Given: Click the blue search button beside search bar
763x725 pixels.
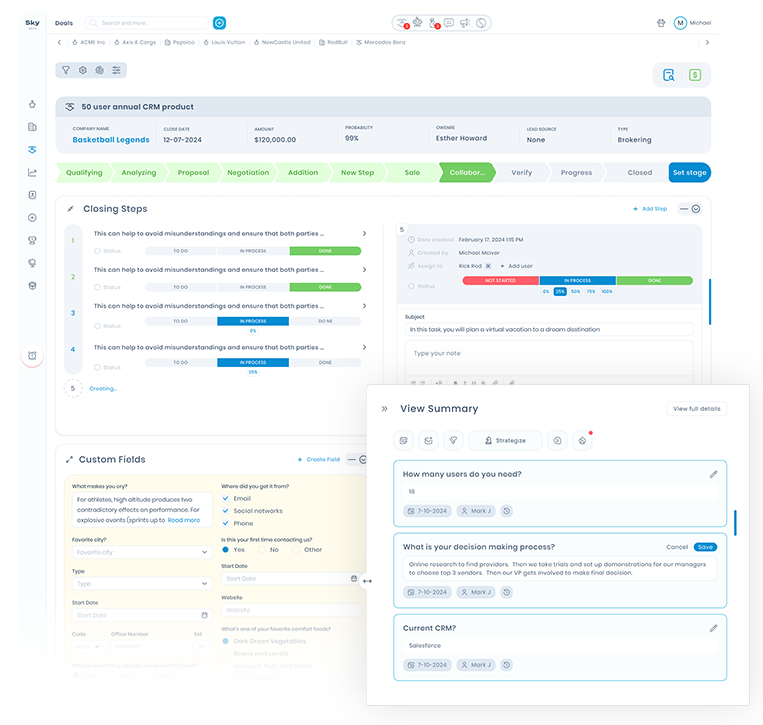Looking at the screenshot, I should tap(220, 22).
